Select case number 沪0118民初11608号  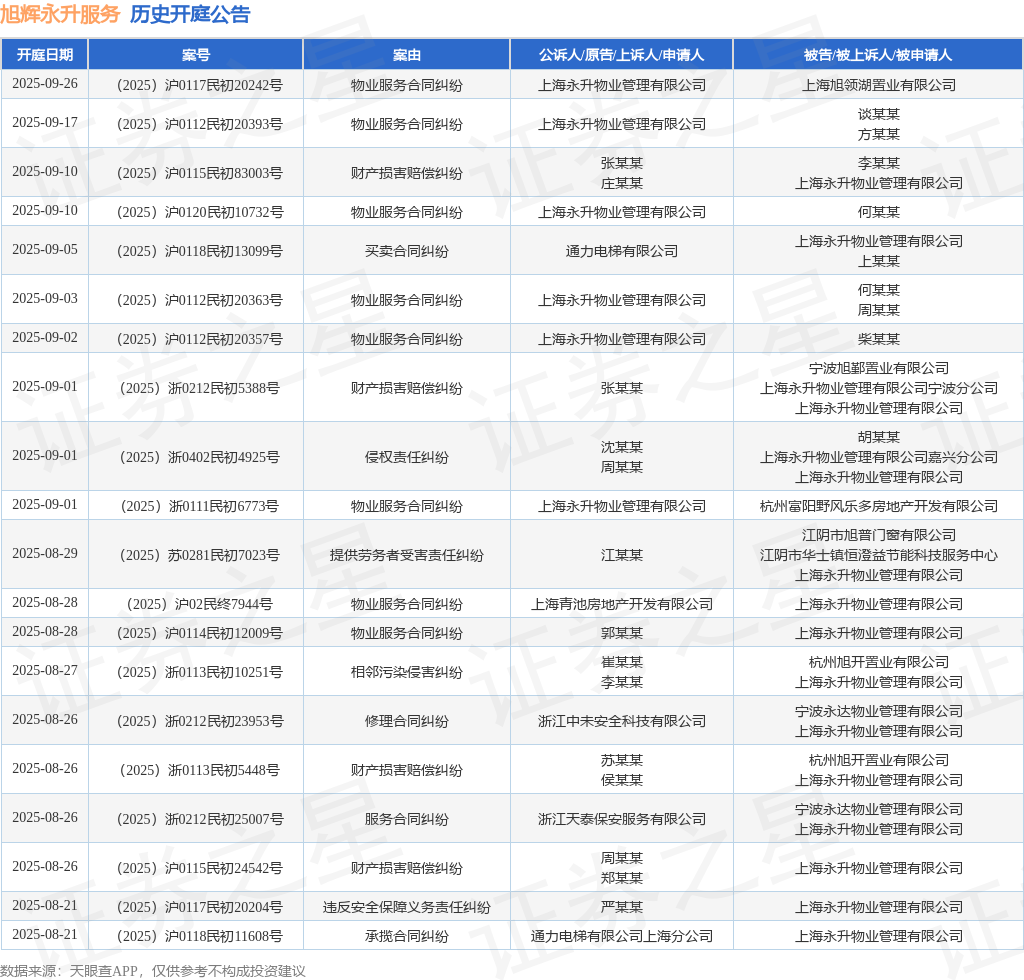tap(224, 936)
